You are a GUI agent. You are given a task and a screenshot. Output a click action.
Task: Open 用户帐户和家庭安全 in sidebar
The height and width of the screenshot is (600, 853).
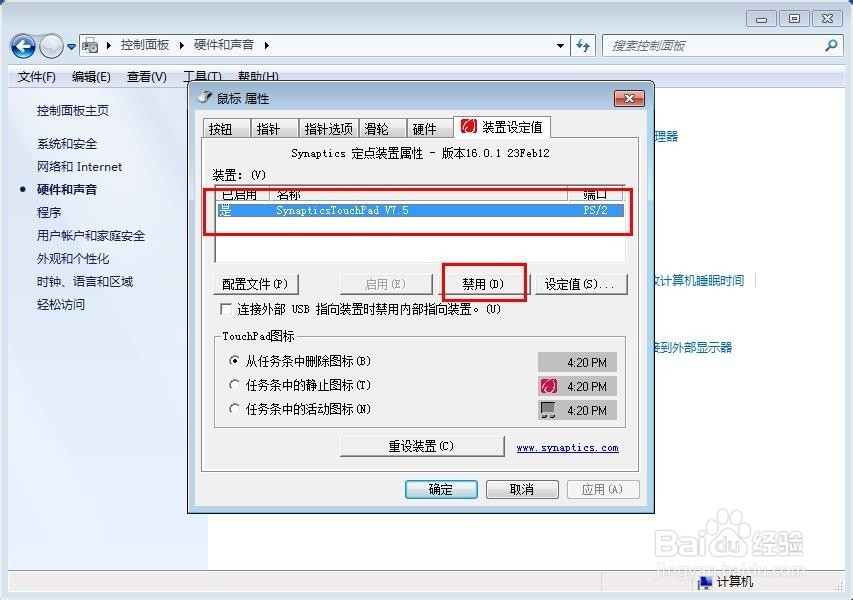point(90,236)
